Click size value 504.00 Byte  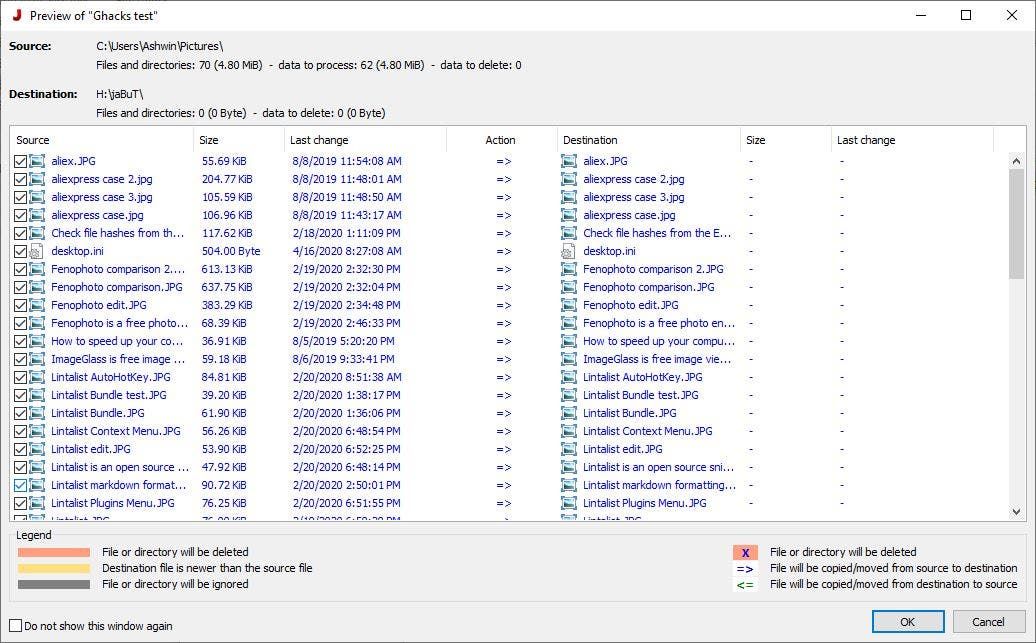click(231, 251)
